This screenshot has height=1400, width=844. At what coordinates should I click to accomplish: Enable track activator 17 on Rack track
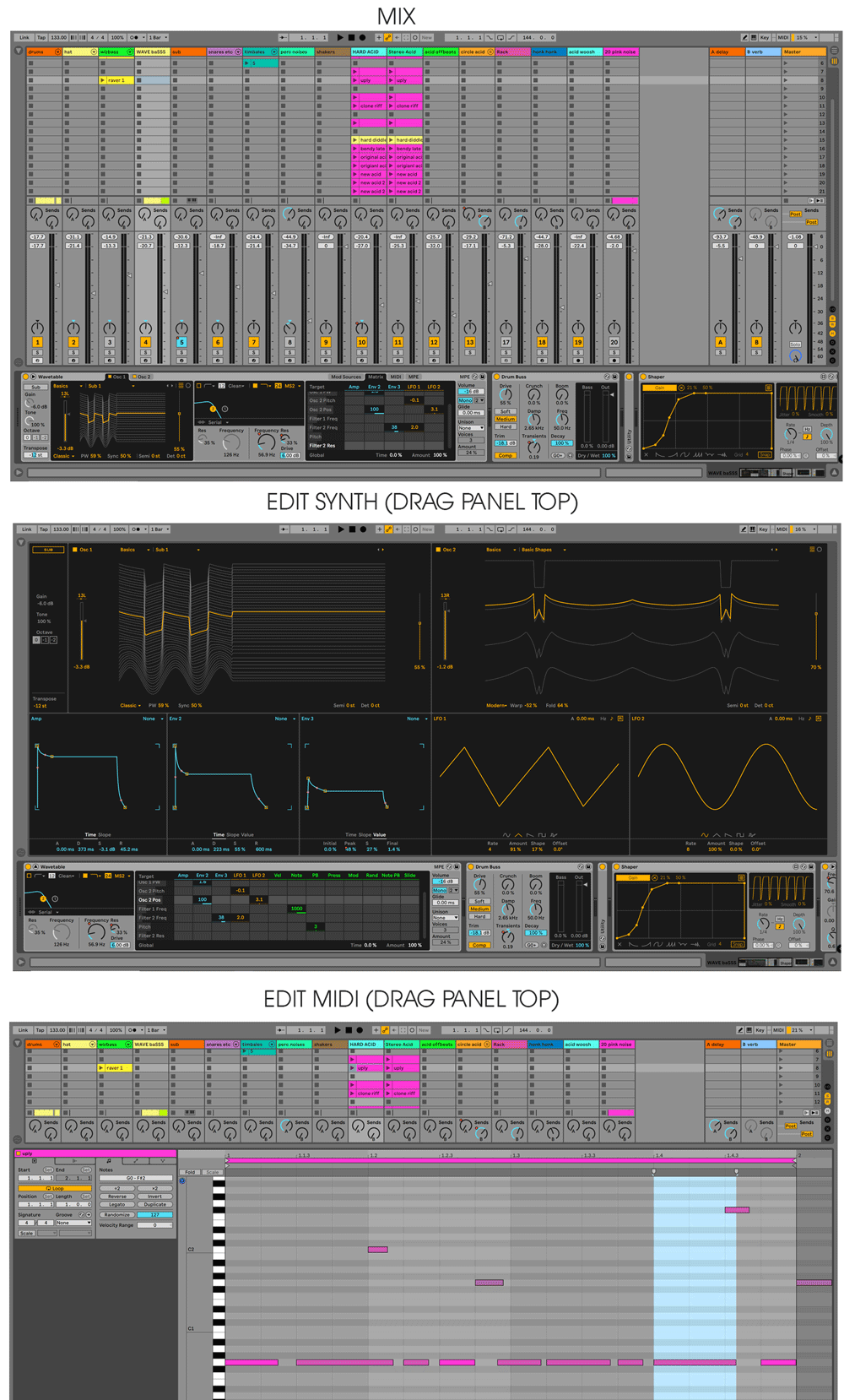506,342
